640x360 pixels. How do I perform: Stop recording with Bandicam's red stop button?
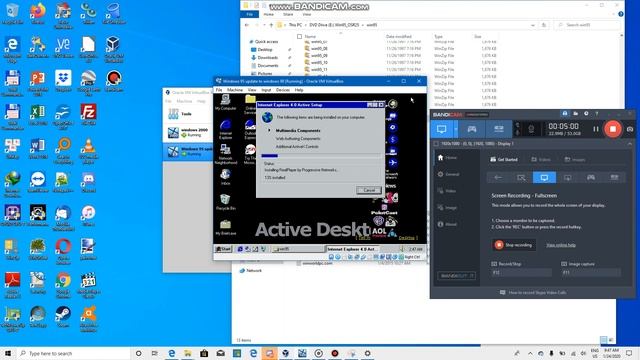(x=612, y=129)
